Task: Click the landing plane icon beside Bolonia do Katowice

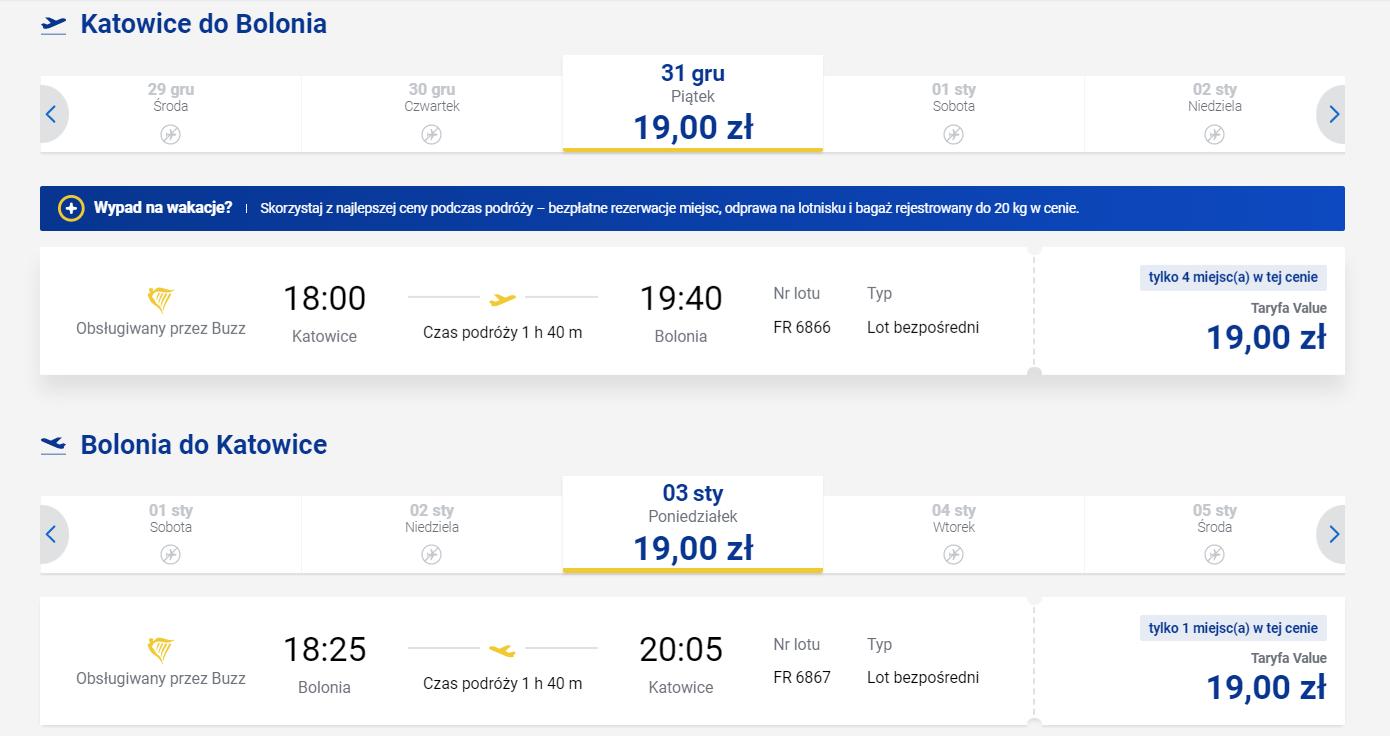Action: point(53,445)
